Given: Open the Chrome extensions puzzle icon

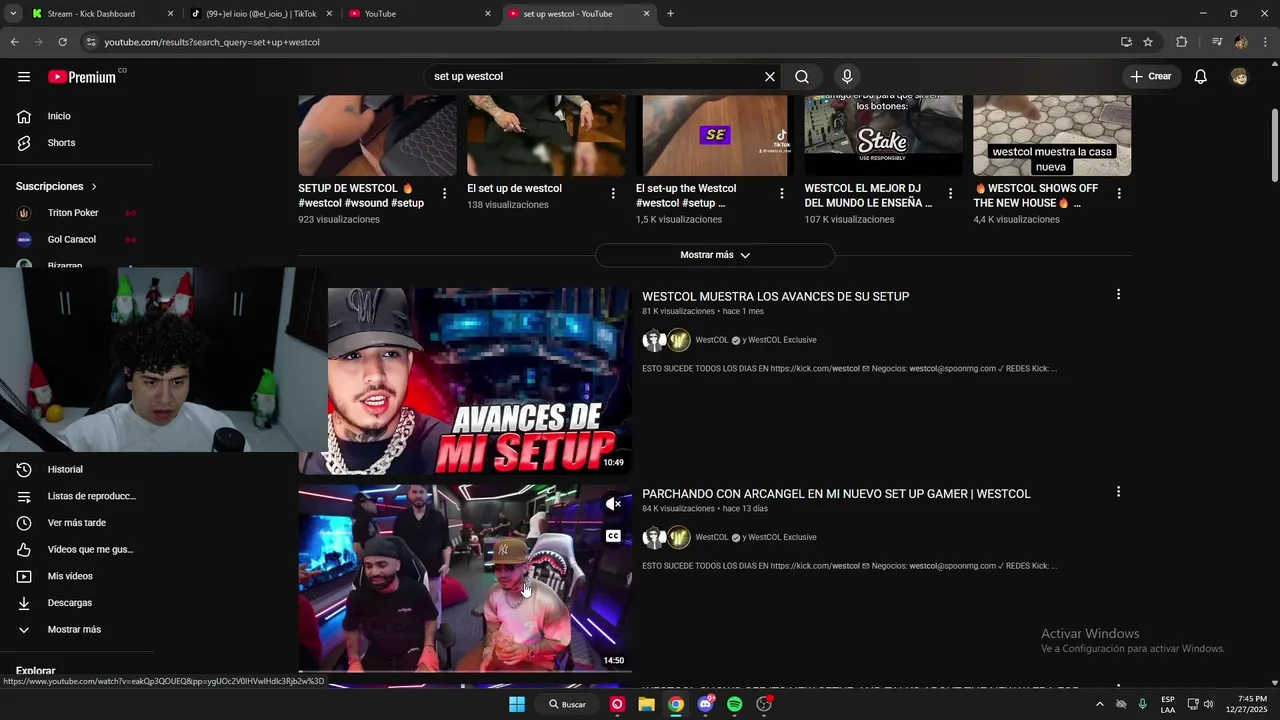Looking at the screenshot, I should click(x=1181, y=42).
